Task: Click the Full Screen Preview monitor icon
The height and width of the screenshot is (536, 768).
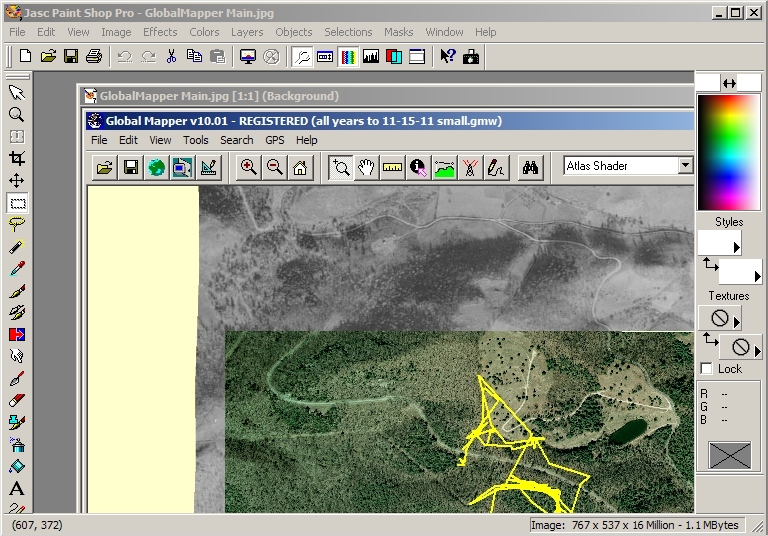Action: click(x=248, y=56)
